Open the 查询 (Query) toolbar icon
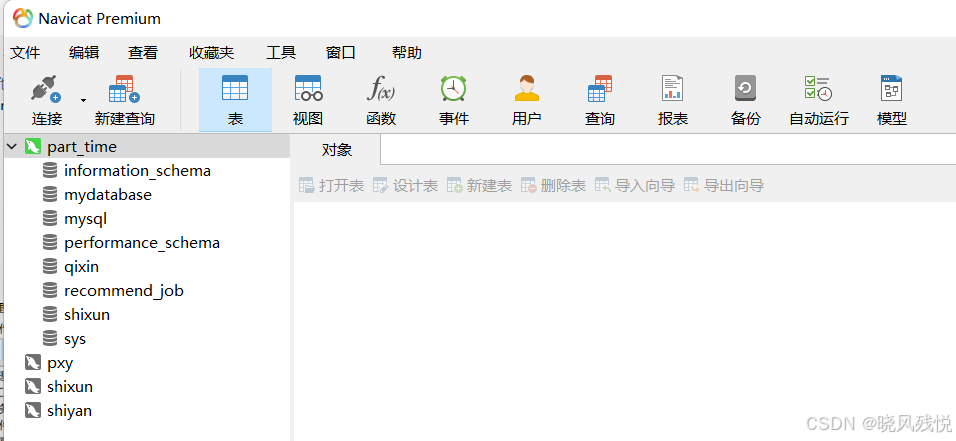 (600, 88)
